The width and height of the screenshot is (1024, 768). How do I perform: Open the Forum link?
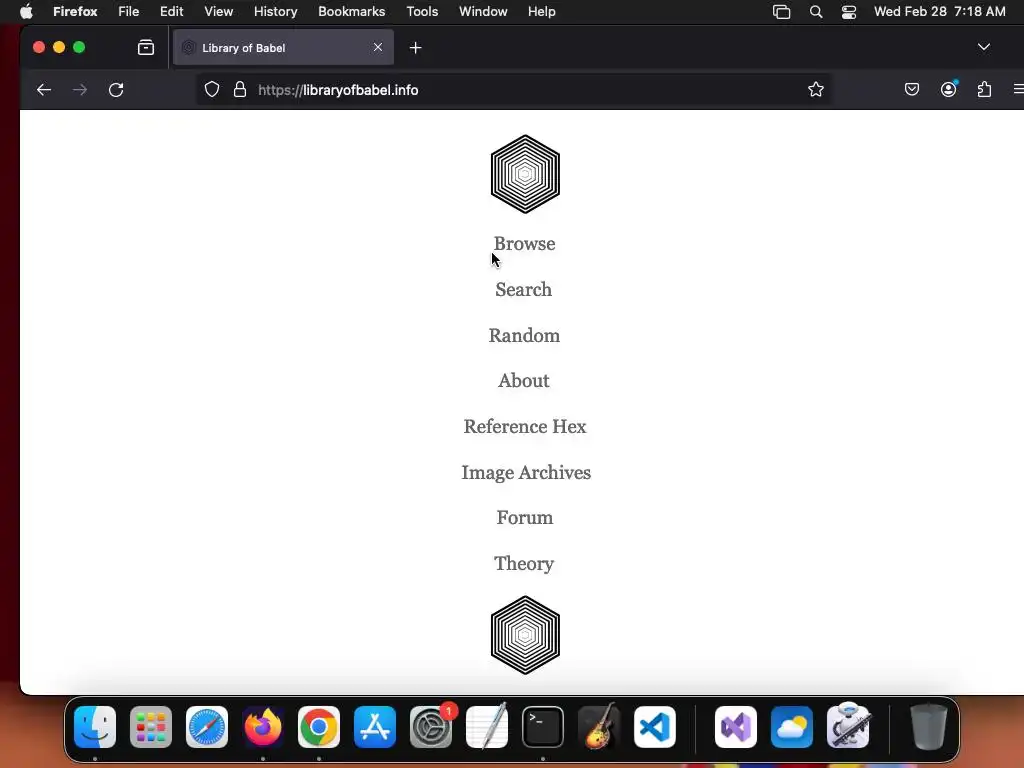(x=524, y=517)
